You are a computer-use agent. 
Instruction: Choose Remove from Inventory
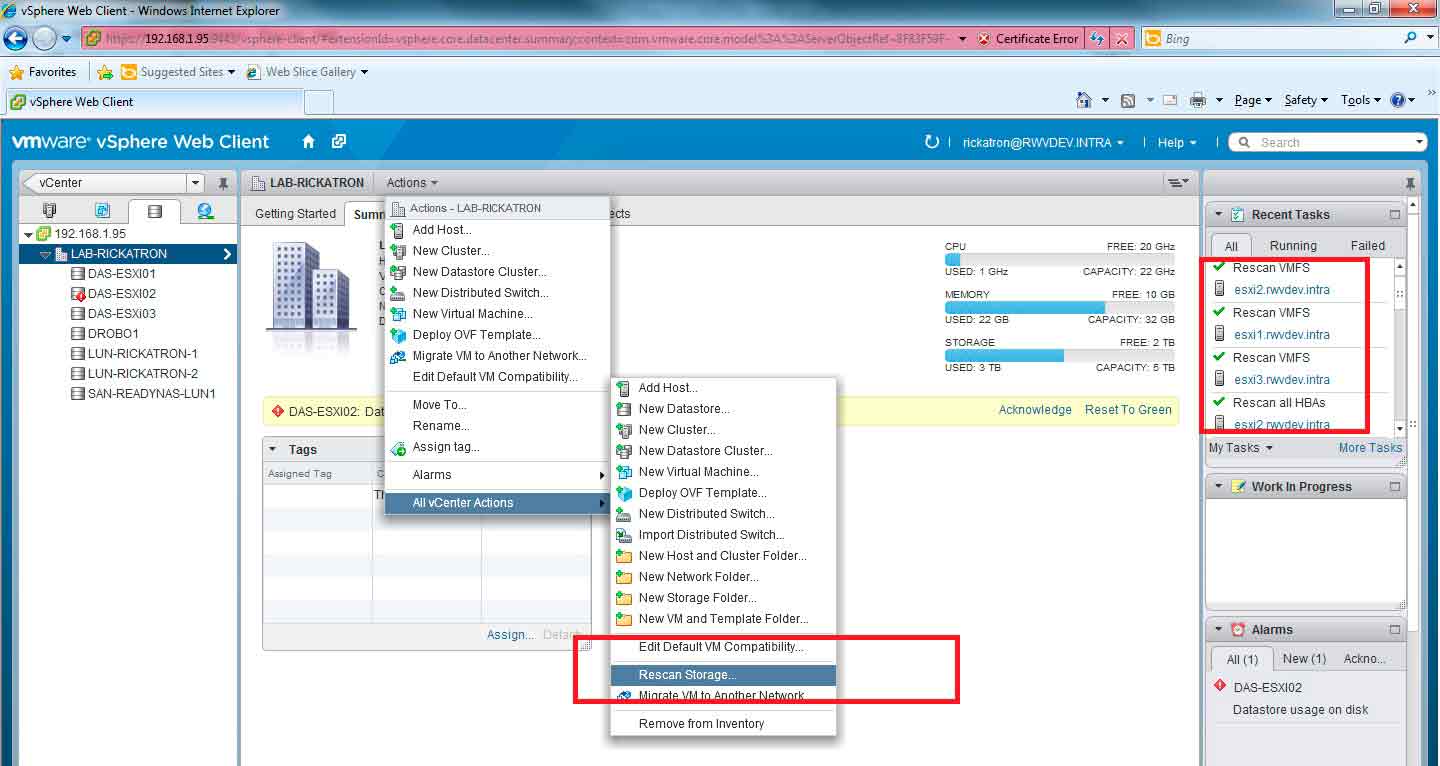click(x=722, y=724)
